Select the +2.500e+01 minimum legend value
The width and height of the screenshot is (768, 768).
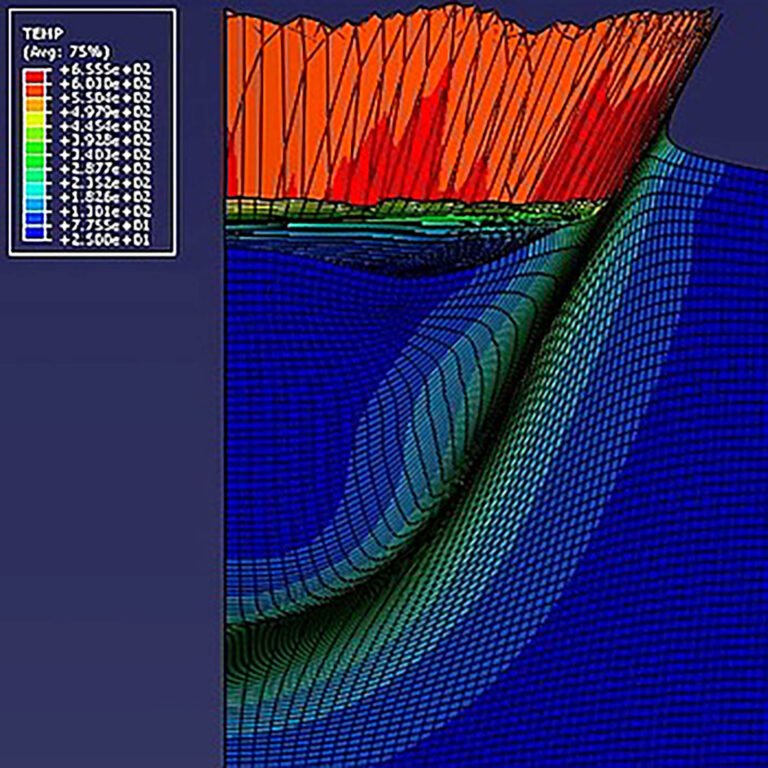click(x=105, y=240)
